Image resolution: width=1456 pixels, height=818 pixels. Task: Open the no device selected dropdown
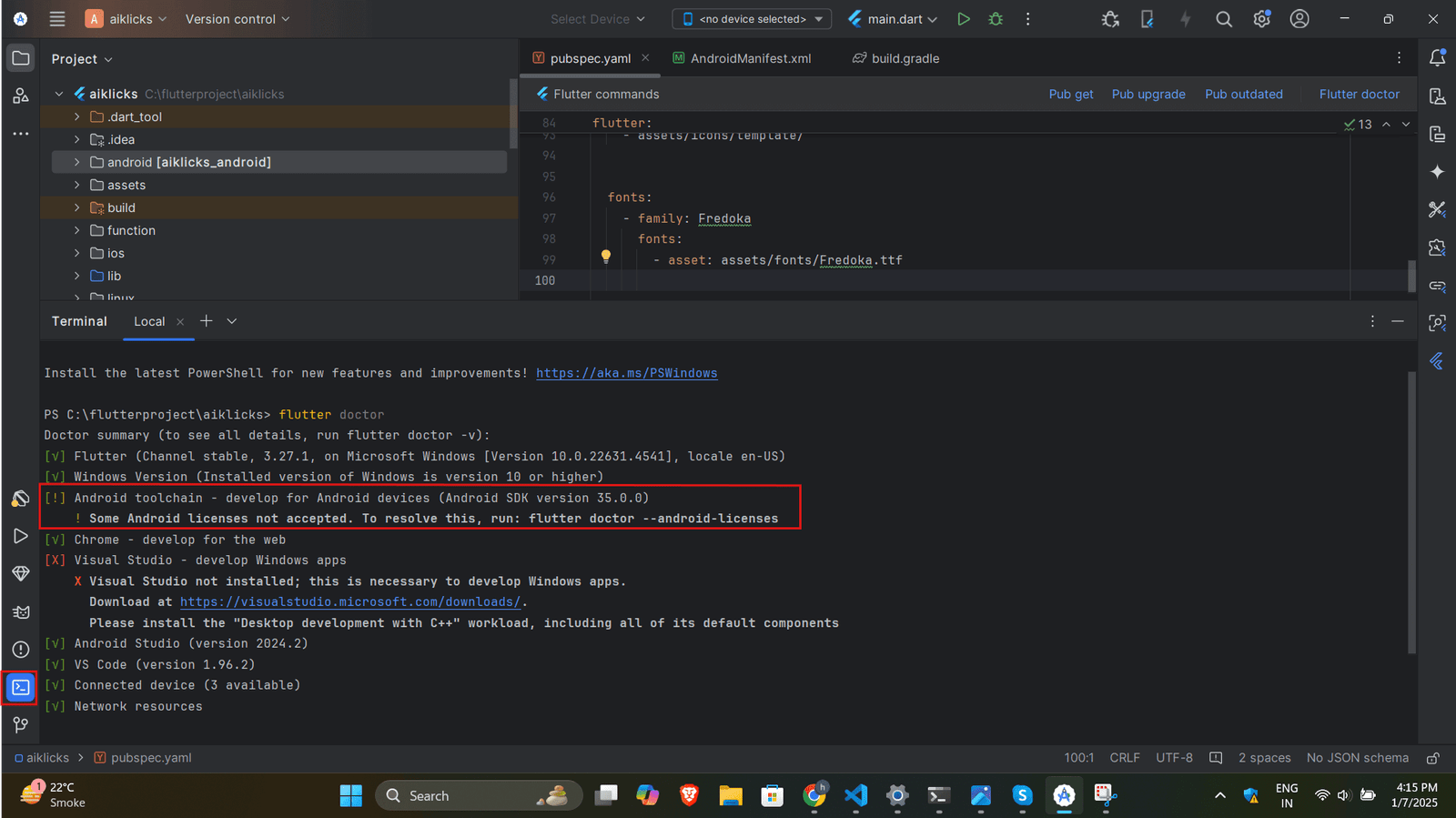(x=752, y=19)
